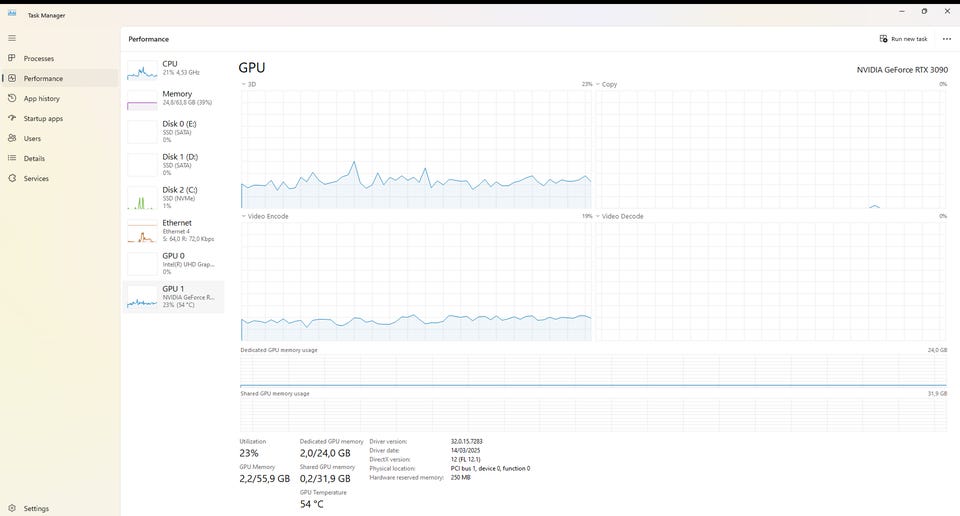Viewport: 960px width, 516px height.
Task: Click the 250 MB hardware reserved value
Action: (x=460, y=477)
